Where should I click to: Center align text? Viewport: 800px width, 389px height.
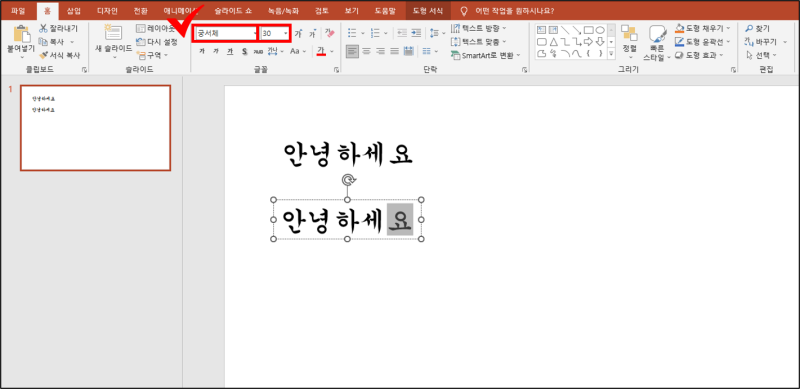pyautogui.click(x=366, y=51)
